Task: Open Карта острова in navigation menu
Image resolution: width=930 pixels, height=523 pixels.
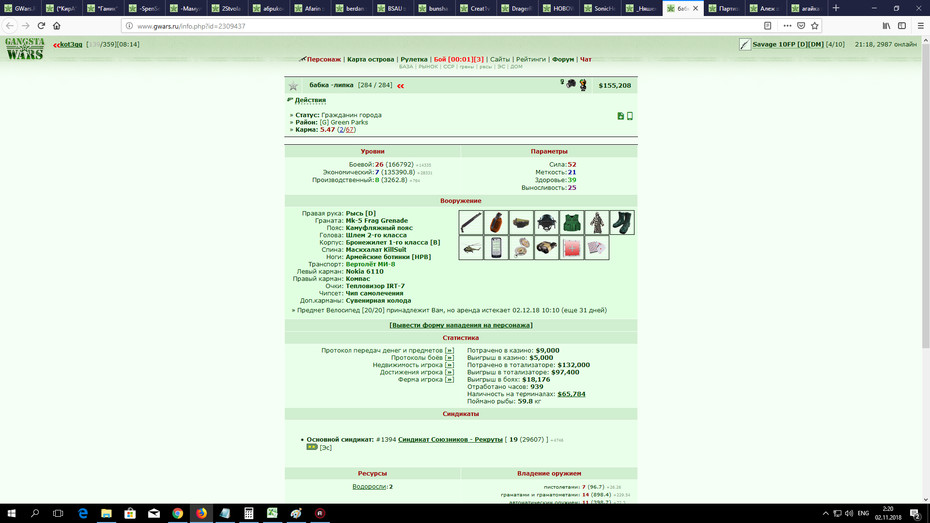Action: (x=371, y=59)
